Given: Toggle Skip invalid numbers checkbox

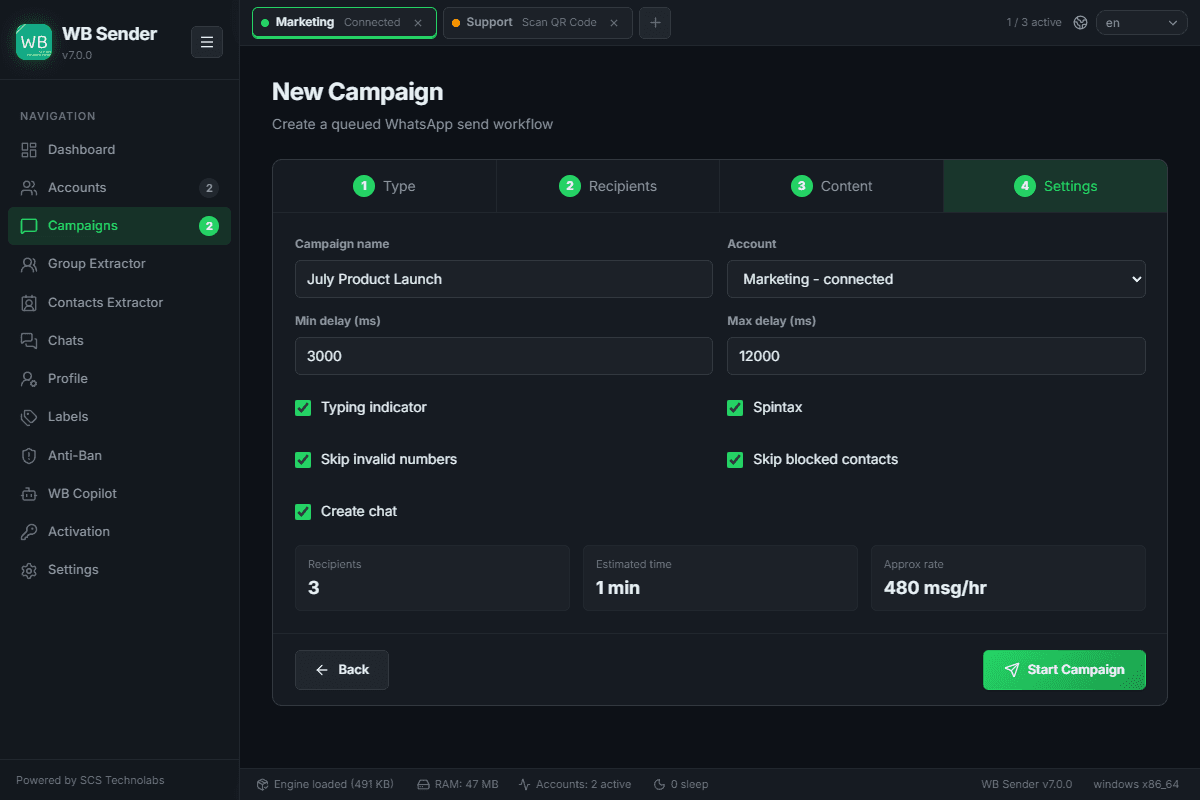Looking at the screenshot, I should click(x=303, y=460).
